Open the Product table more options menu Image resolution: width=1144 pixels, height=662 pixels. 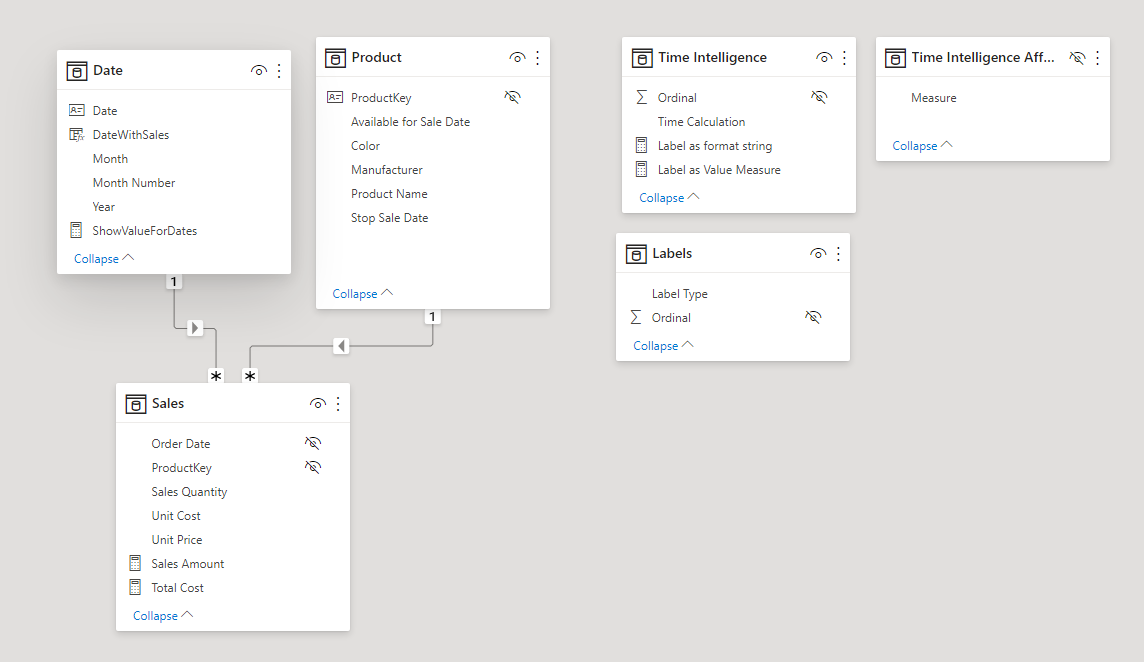pos(537,58)
